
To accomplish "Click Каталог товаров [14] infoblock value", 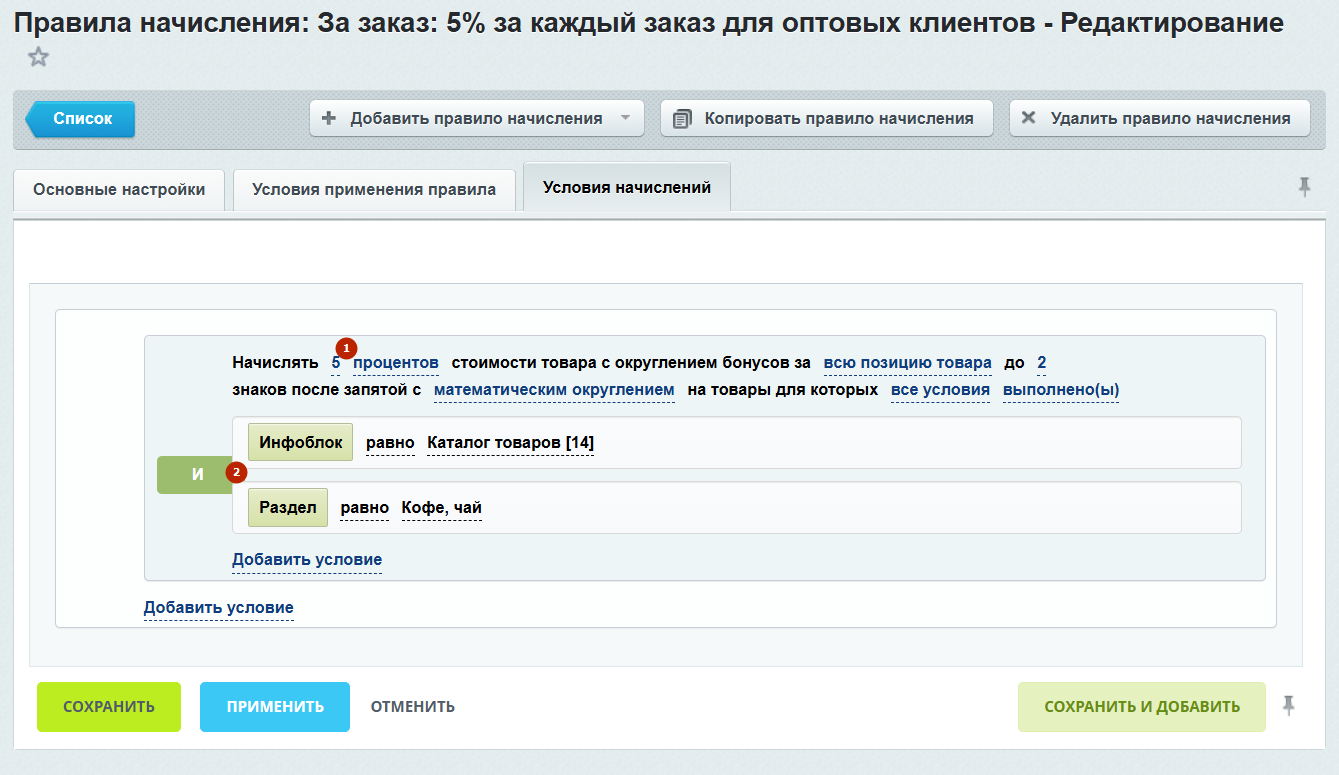I will [510, 443].
